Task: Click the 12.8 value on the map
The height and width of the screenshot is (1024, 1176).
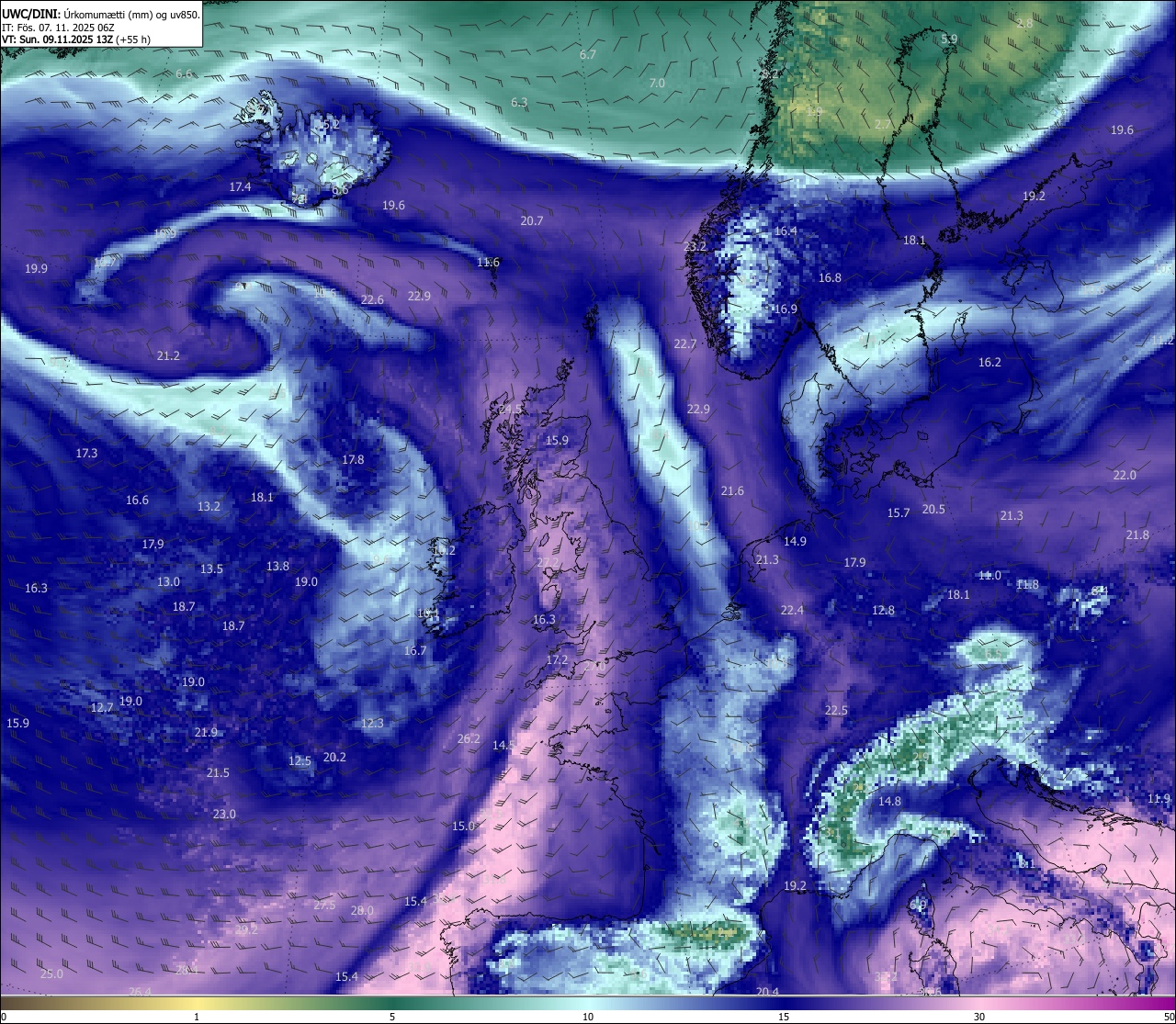Action: click(883, 611)
